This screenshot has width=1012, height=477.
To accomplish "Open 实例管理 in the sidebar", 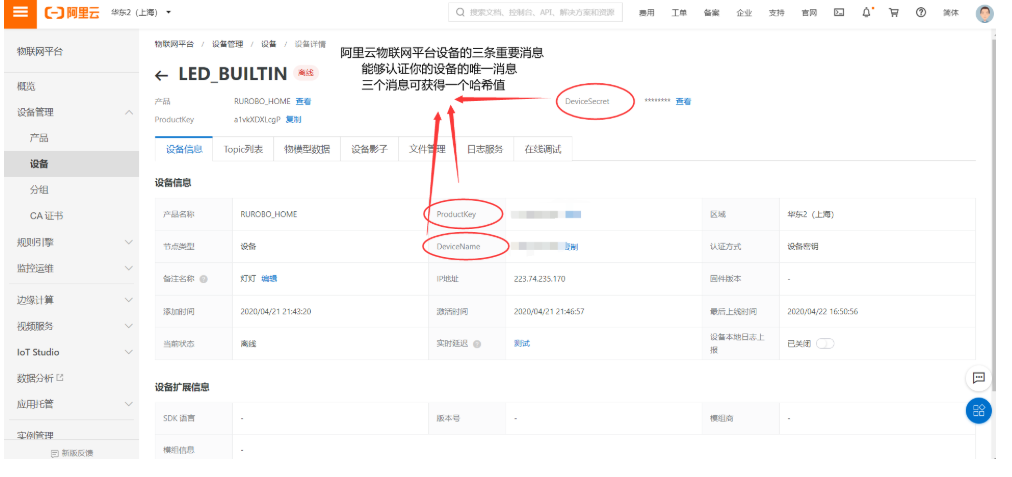I will (x=35, y=435).
